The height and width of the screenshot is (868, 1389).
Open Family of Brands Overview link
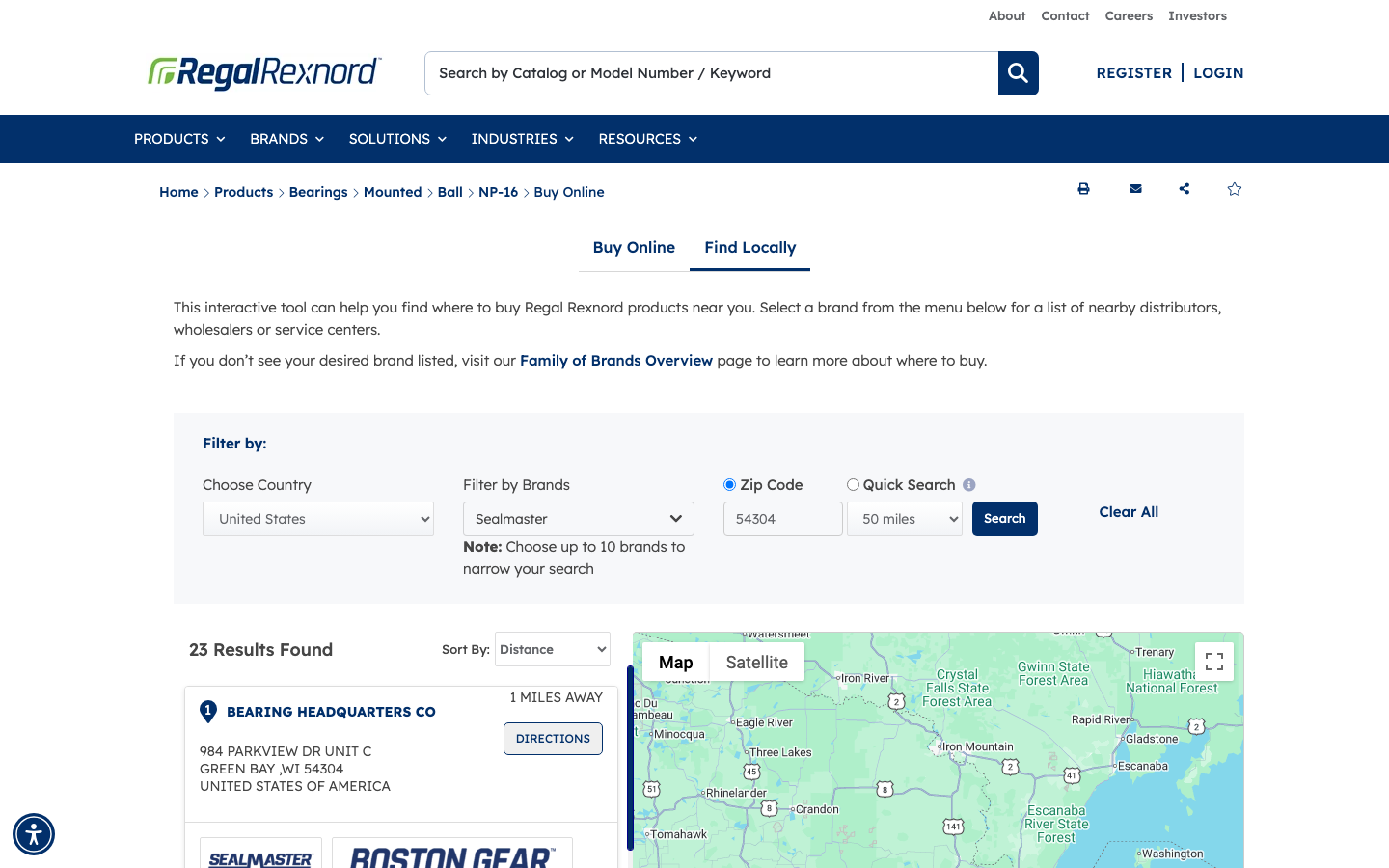[x=616, y=361]
